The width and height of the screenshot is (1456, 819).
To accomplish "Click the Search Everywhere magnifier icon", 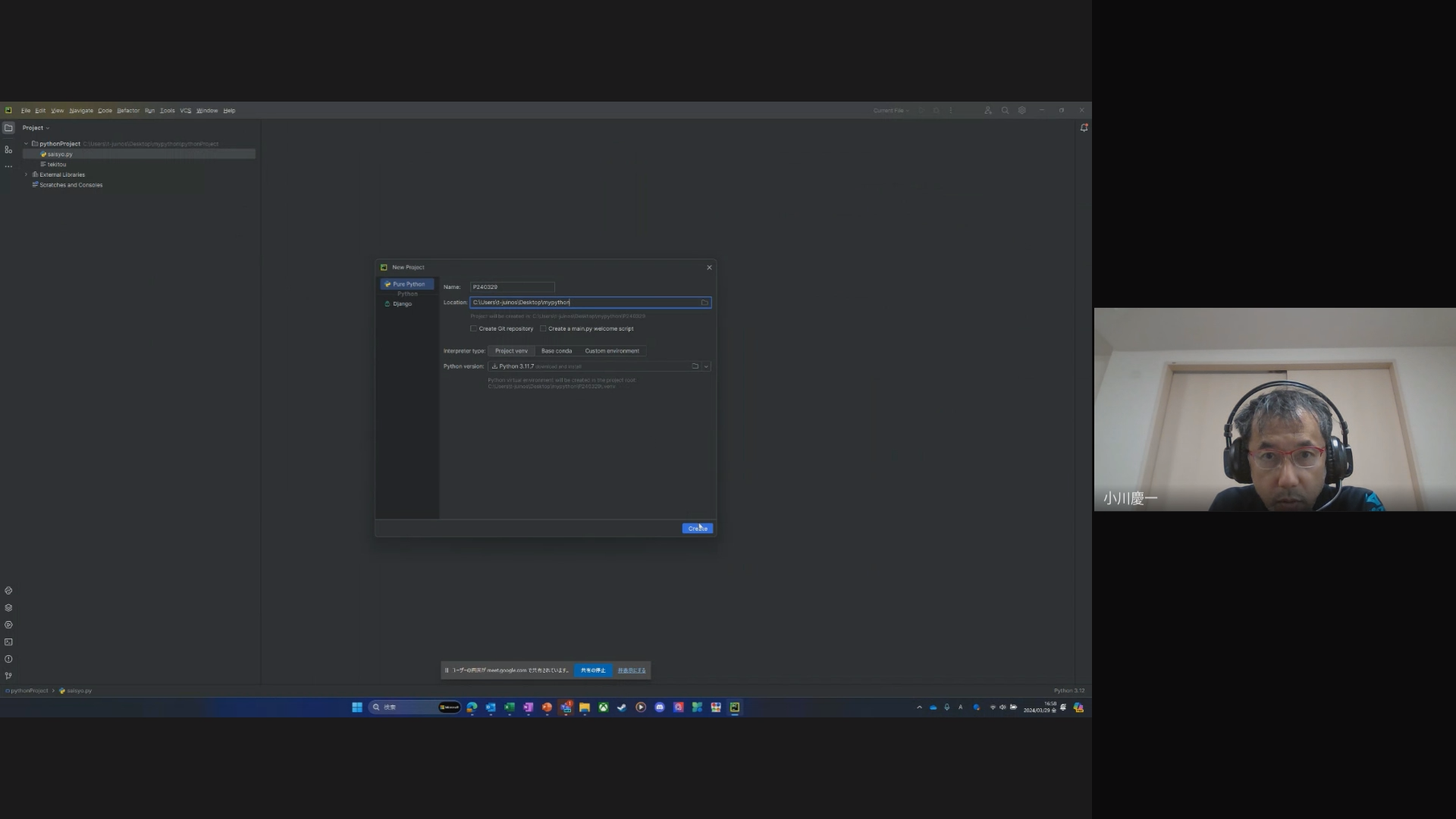I will click(1005, 111).
